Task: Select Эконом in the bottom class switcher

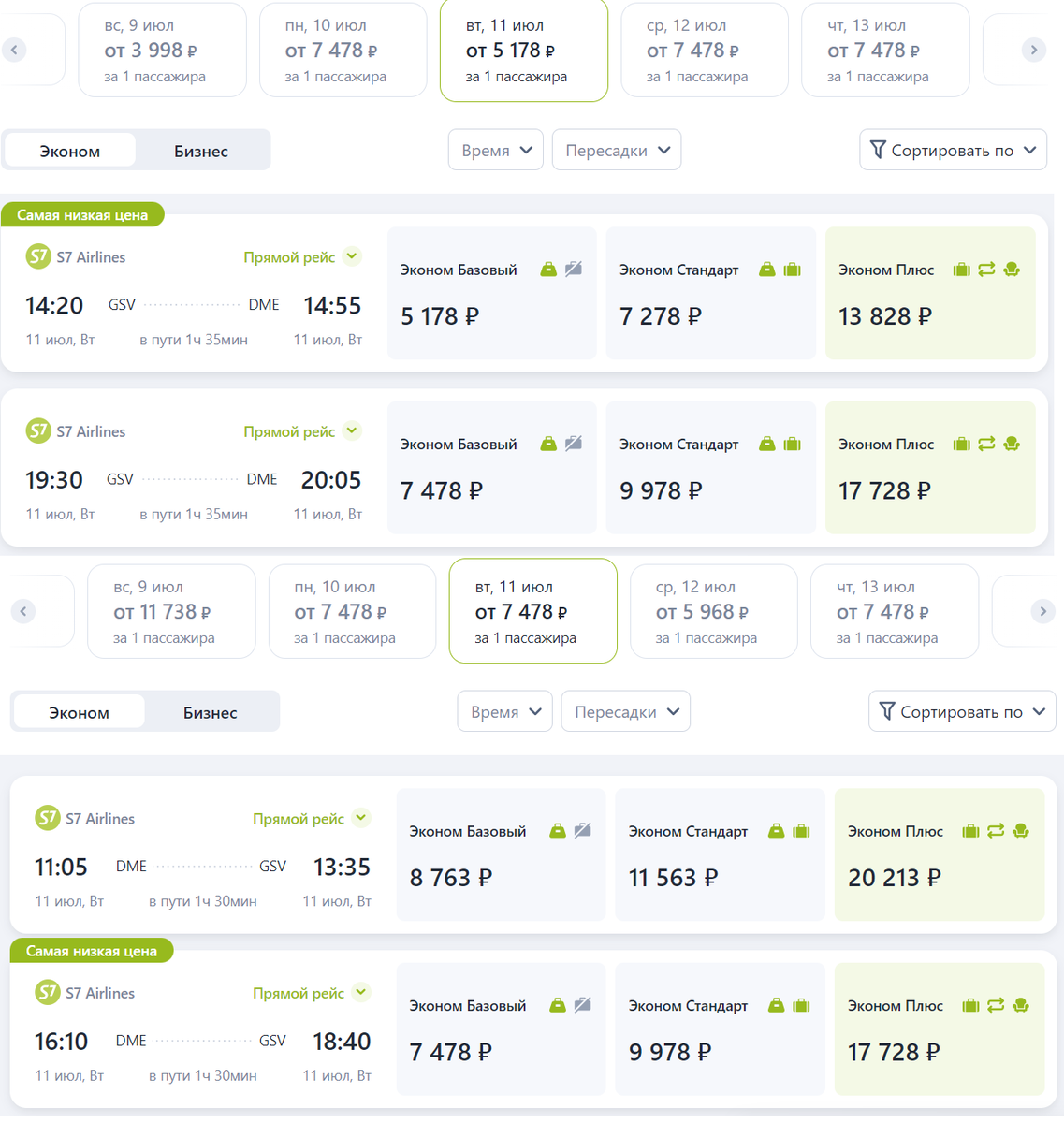Action: click(80, 712)
